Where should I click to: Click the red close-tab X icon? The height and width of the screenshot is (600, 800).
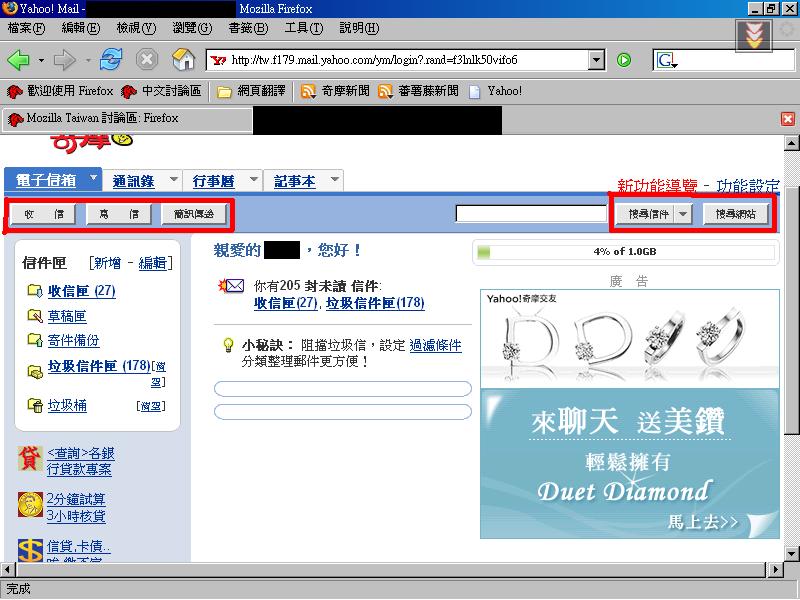[788, 119]
